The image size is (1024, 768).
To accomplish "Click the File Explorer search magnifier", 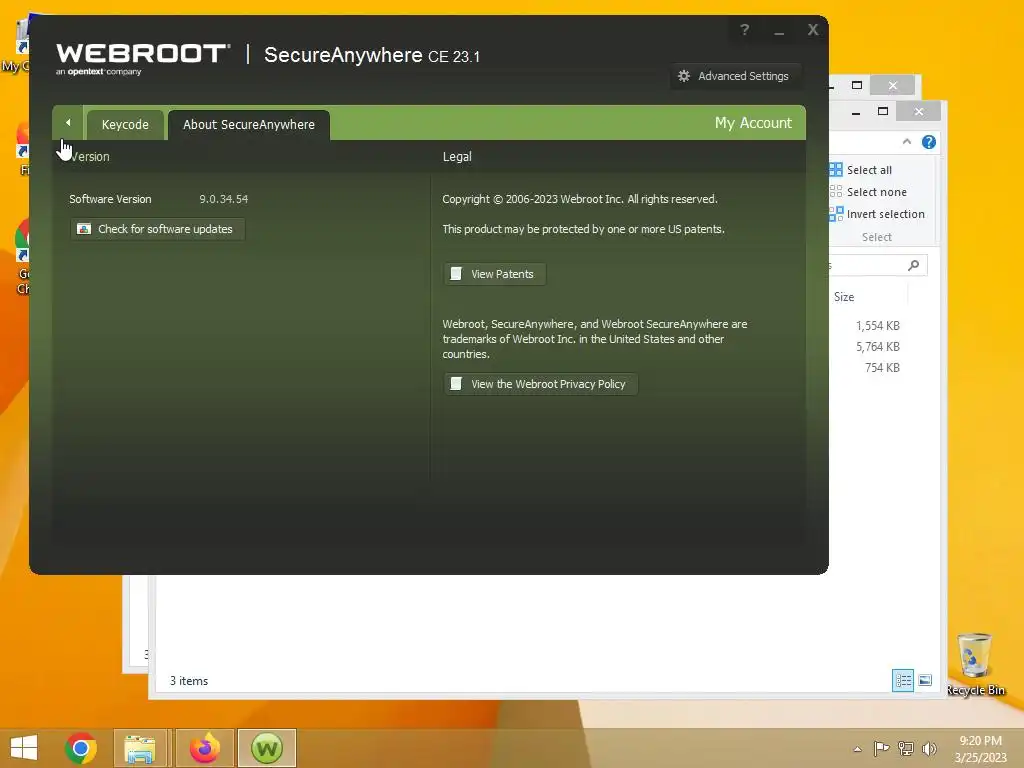I will pyautogui.click(x=914, y=264).
